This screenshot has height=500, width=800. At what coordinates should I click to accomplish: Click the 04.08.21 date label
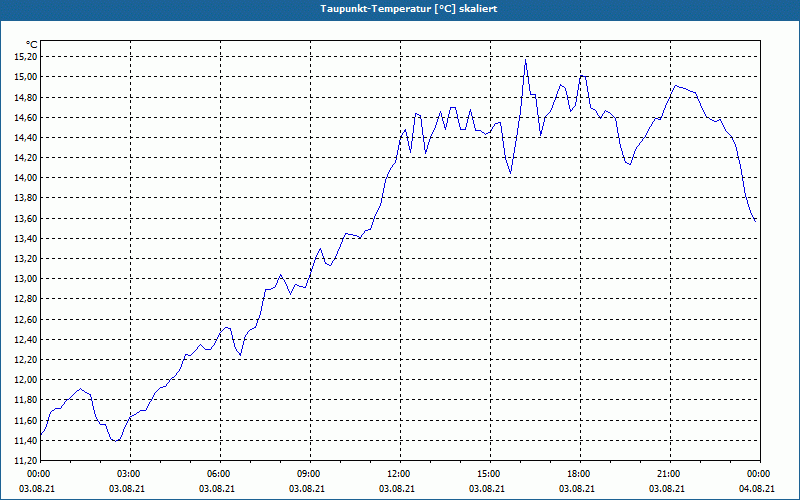click(757, 489)
